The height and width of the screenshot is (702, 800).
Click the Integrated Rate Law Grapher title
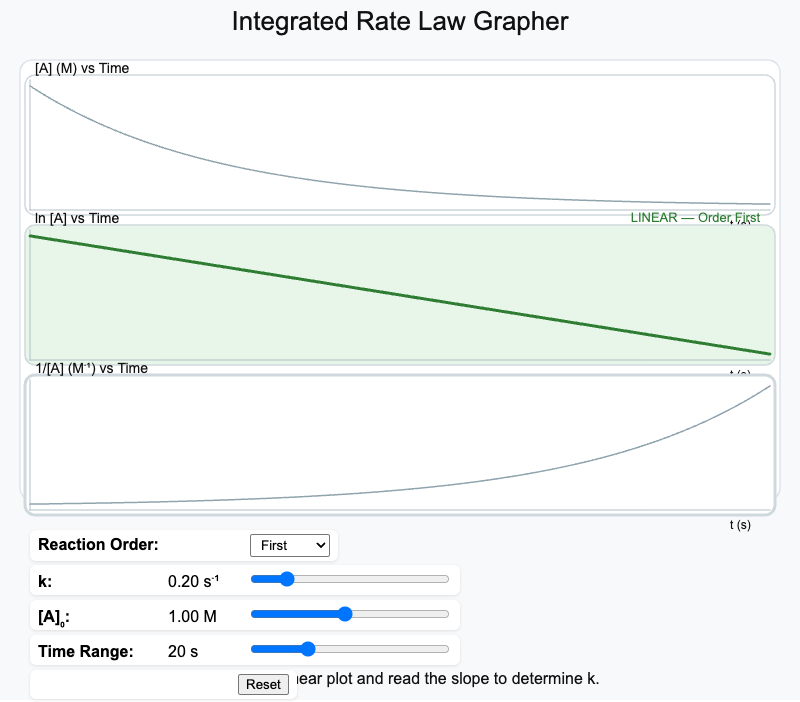click(400, 21)
